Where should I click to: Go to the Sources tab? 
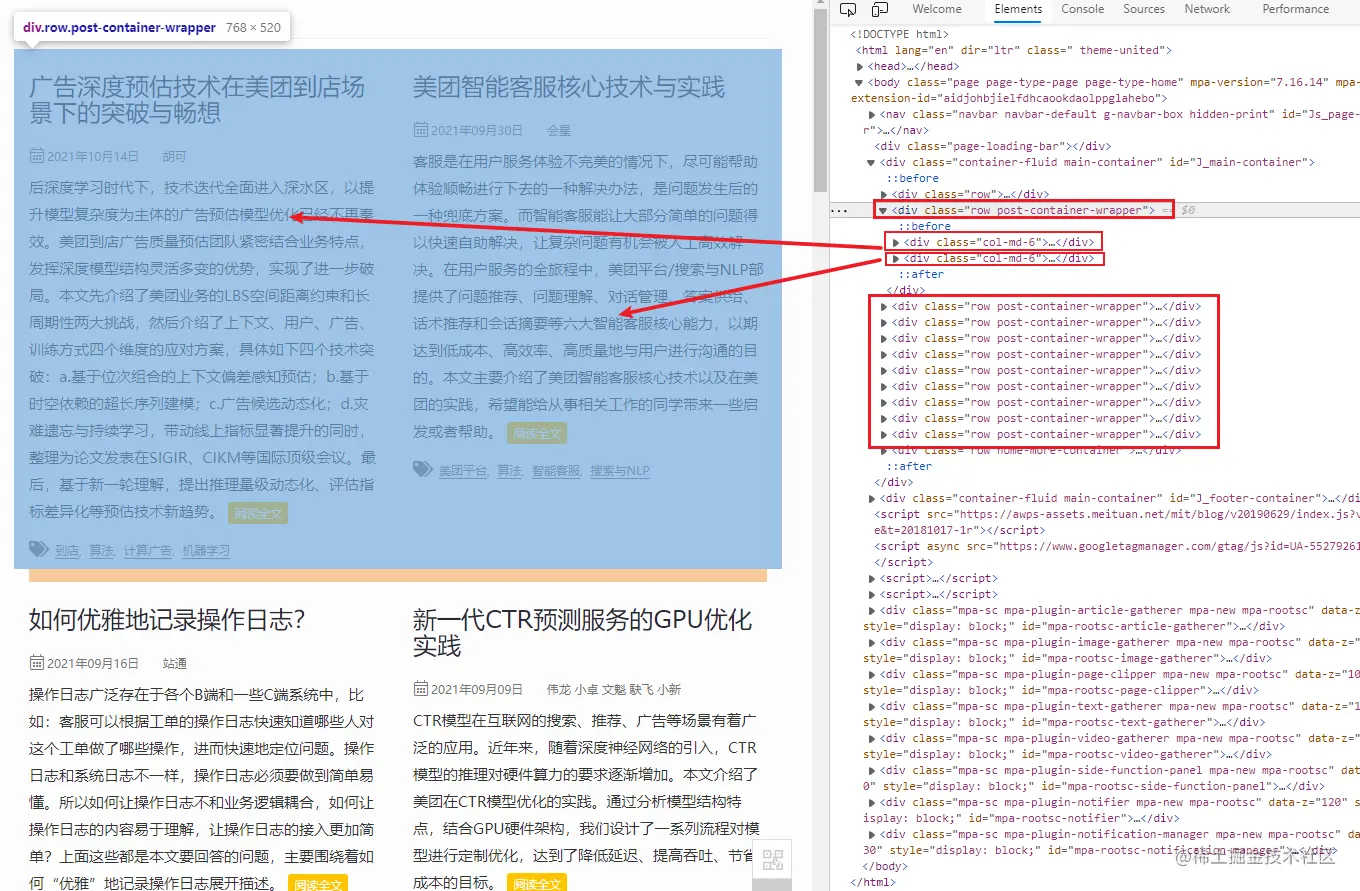click(1144, 9)
